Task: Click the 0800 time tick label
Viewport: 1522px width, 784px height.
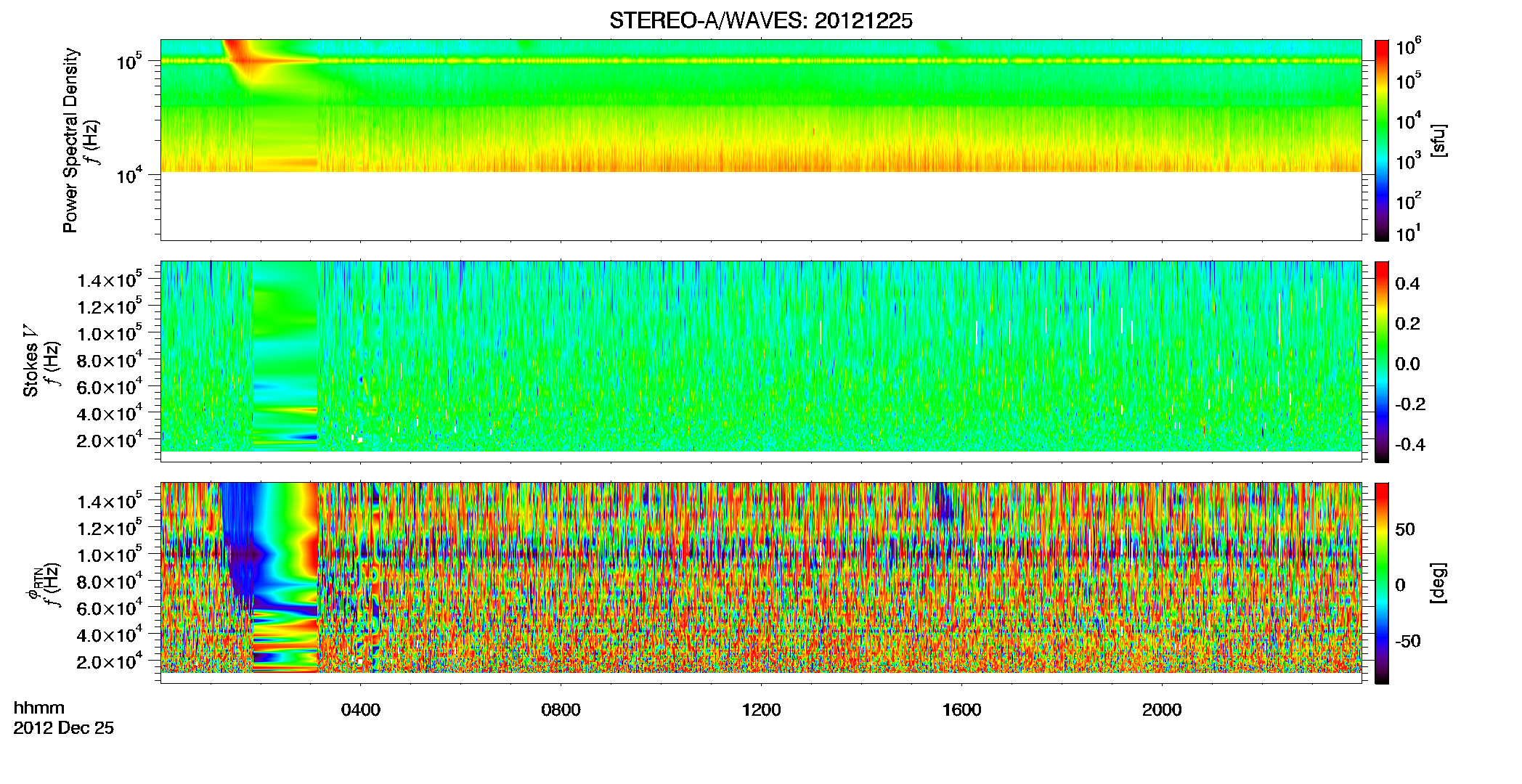Action: point(561,709)
